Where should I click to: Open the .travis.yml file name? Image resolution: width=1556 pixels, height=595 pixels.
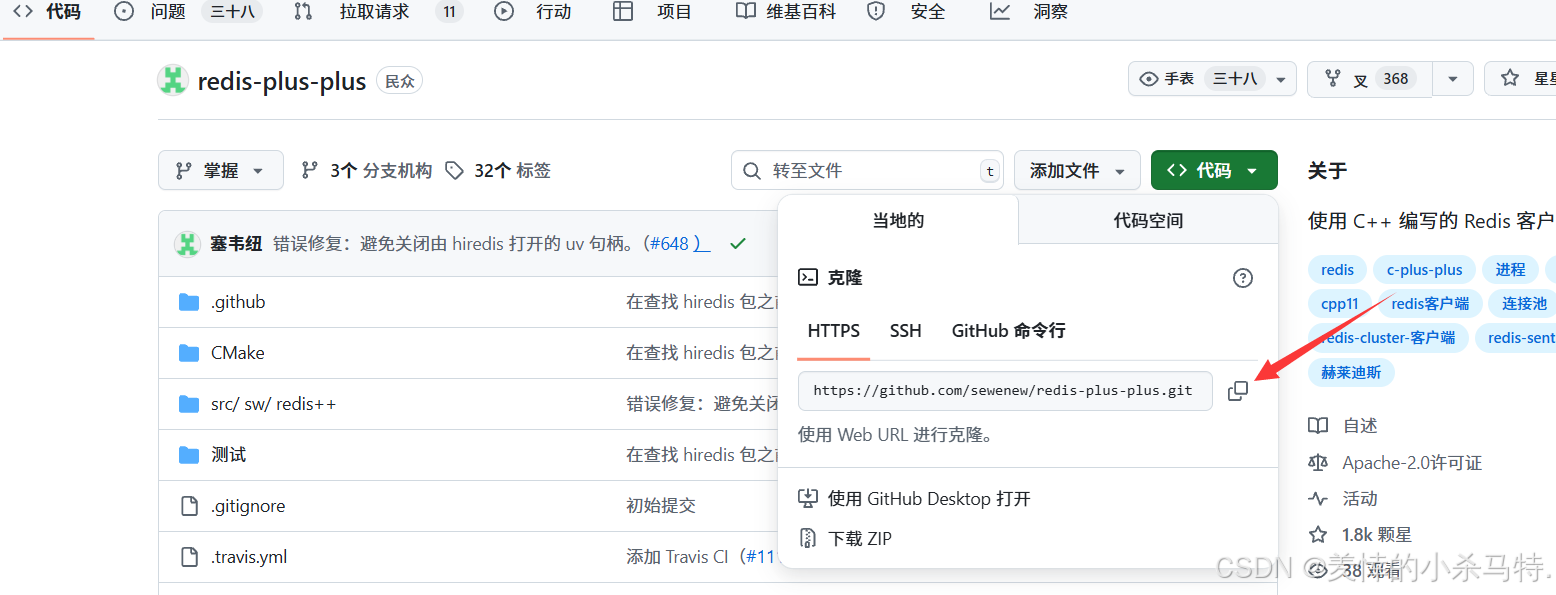pyautogui.click(x=249, y=557)
